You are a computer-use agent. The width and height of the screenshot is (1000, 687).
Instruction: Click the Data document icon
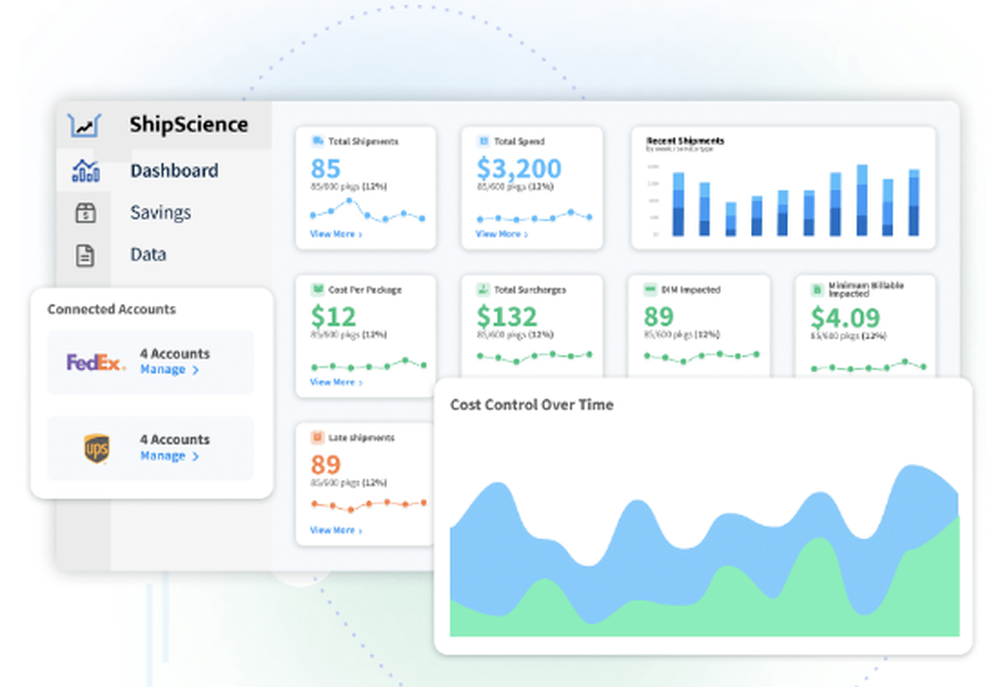pos(85,255)
